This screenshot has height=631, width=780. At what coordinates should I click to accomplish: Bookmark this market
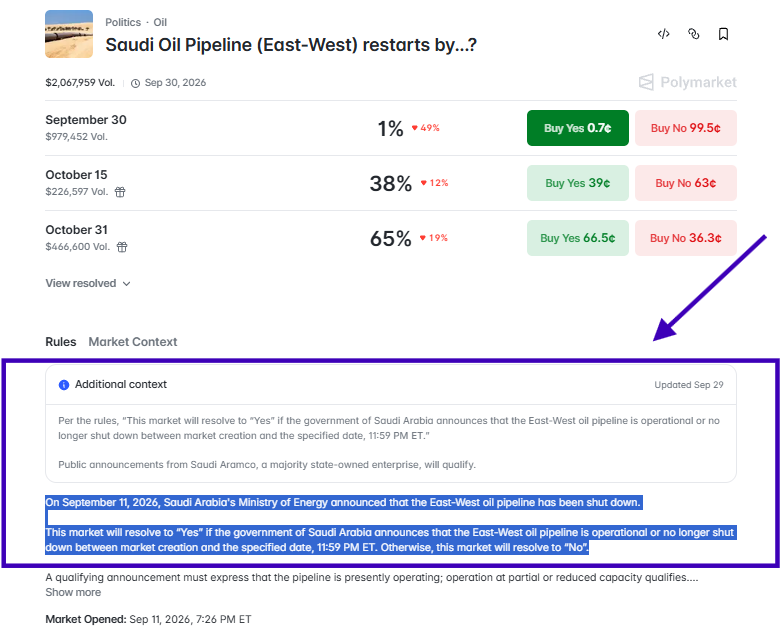[x=723, y=34]
